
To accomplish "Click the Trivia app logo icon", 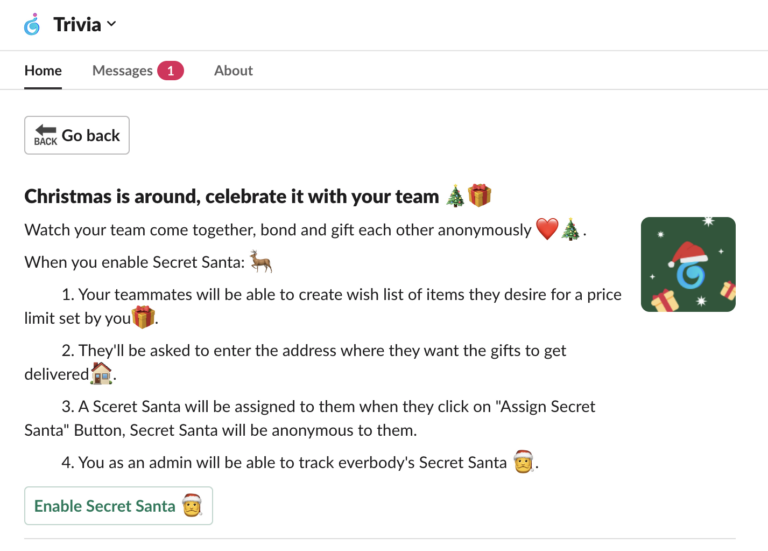I will tap(33, 24).
